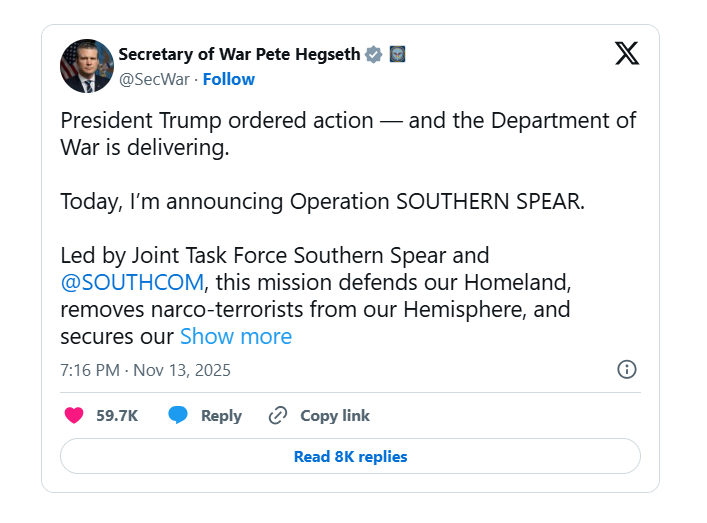The height and width of the screenshot is (523, 707).
Task: Click the chain link copy icon
Action: (x=278, y=416)
